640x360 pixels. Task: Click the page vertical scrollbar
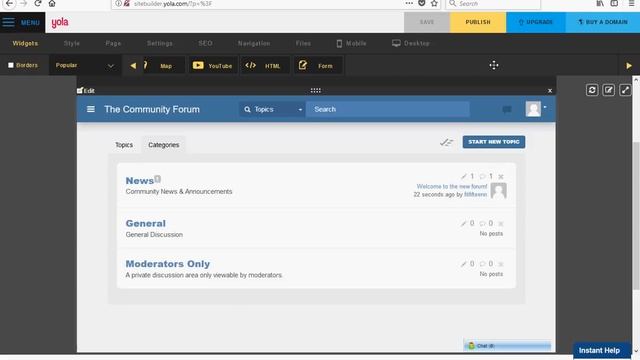pos(636,216)
